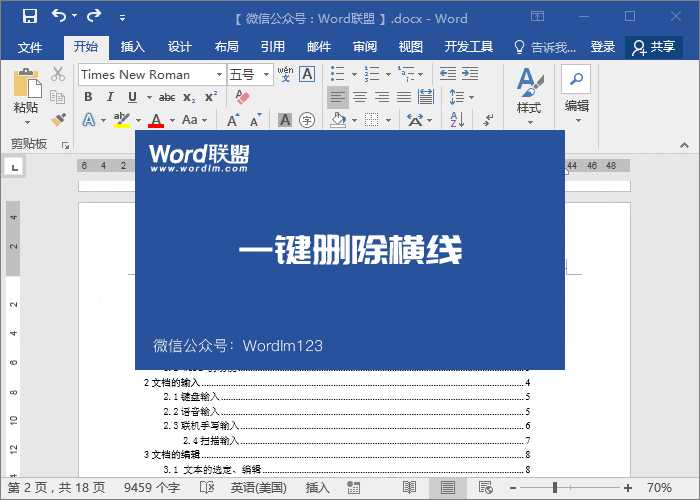The image size is (700, 500).
Task: Enable center alignment for the paragraph
Action: tap(360, 97)
